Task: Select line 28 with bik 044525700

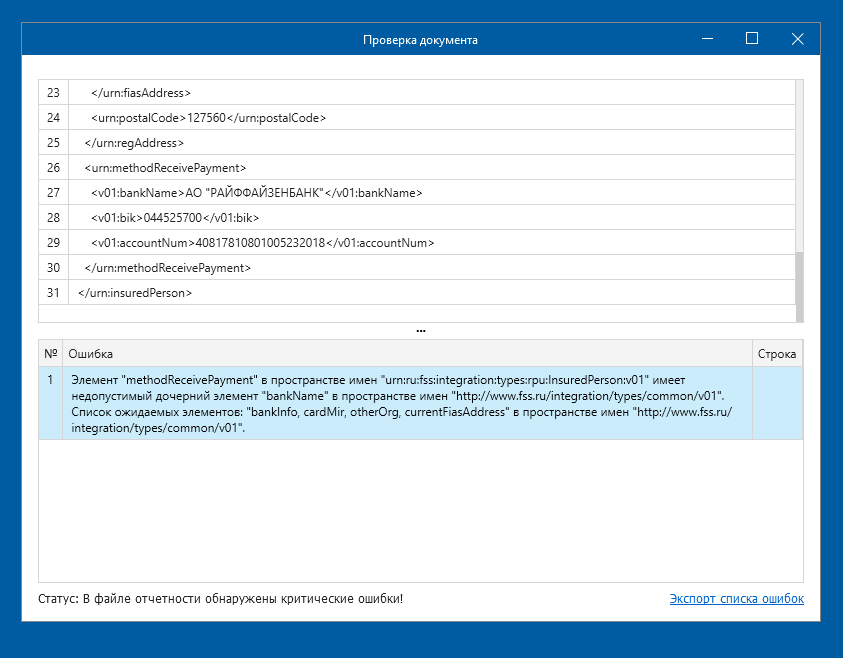Action: pos(417,218)
